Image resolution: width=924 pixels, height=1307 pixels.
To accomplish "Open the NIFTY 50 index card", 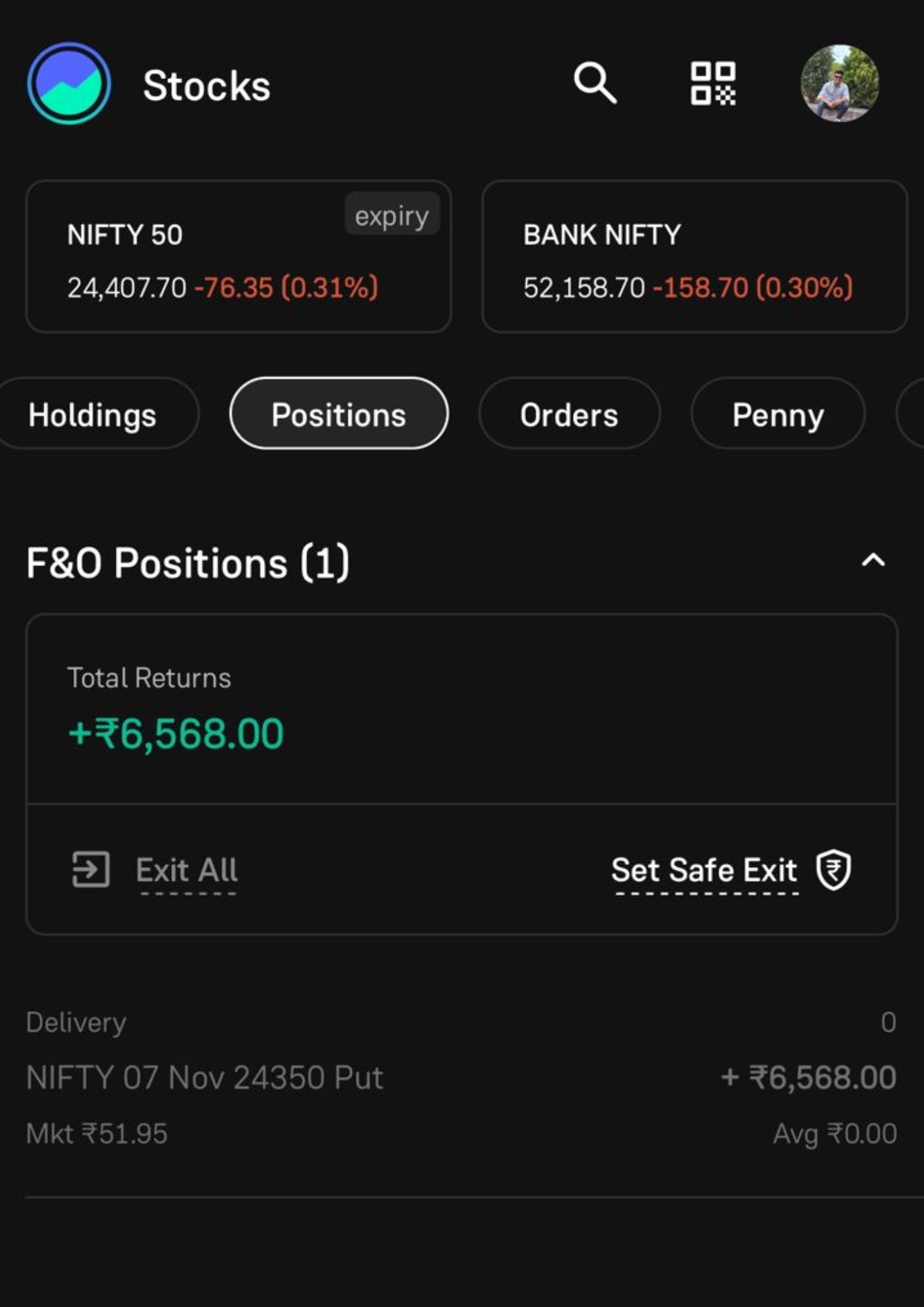I will 239,257.
